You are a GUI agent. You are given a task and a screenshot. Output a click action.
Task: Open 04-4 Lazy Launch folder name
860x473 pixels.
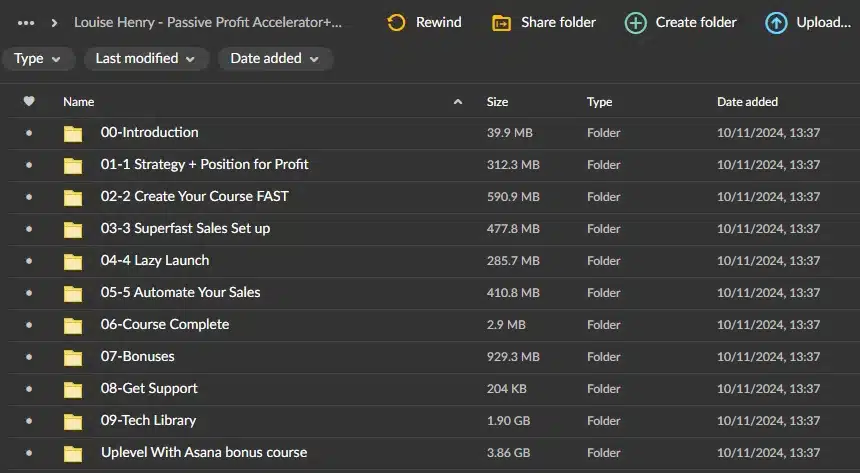click(155, 260)
